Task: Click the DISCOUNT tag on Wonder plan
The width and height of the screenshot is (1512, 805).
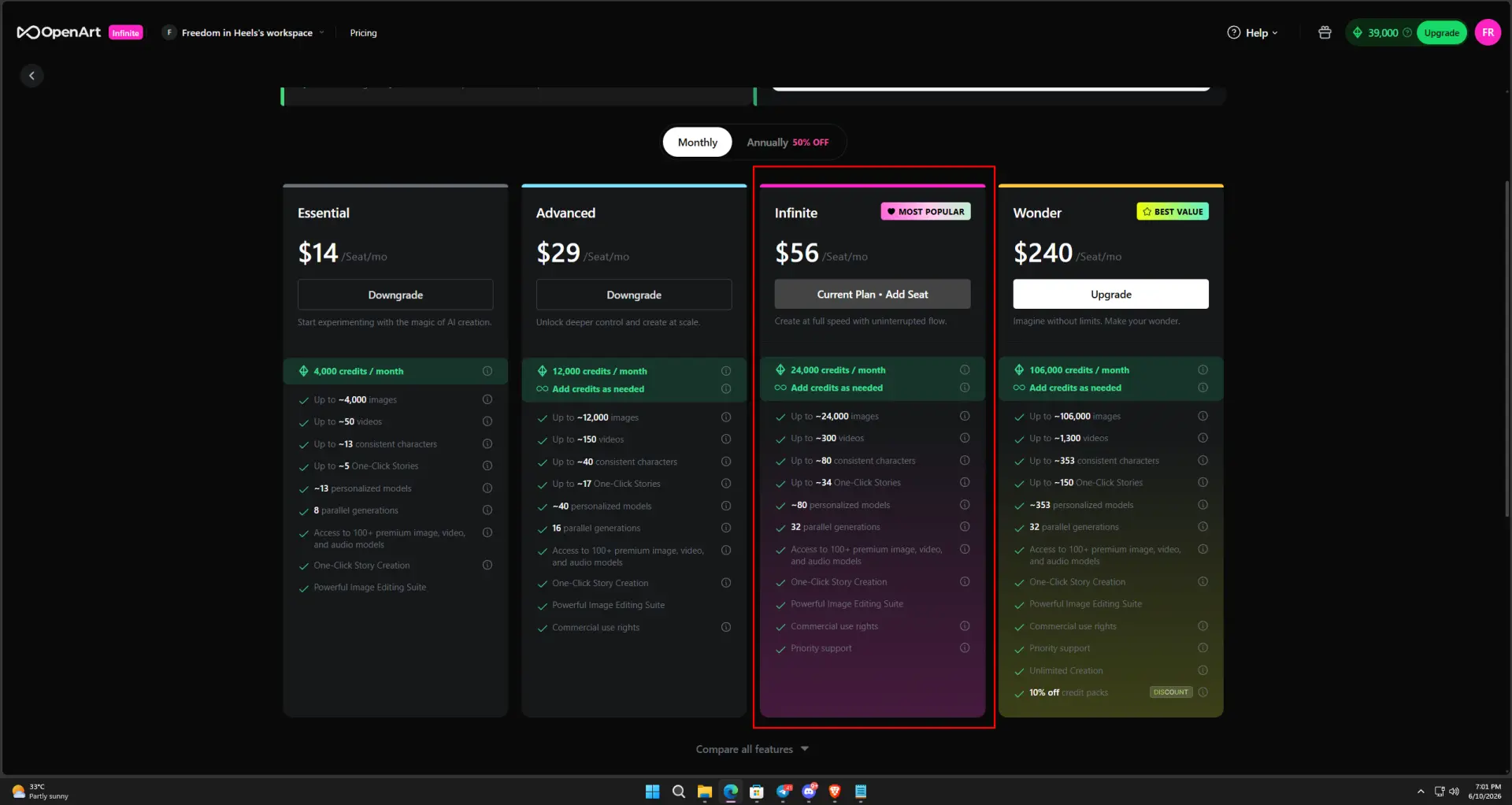Action: tap(1171, 692)
